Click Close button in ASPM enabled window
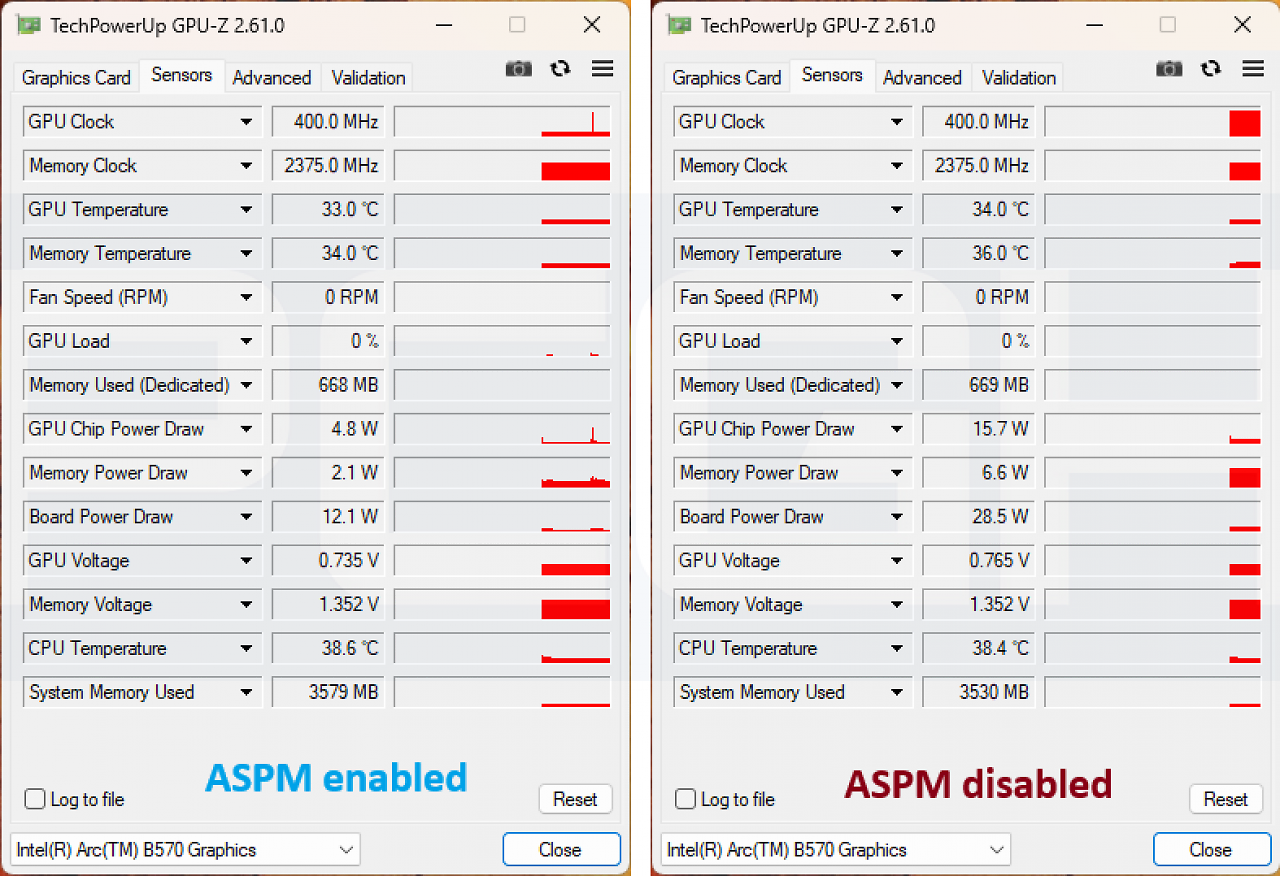Viewport: 1280px width, 876px height. tap(560, 850)
